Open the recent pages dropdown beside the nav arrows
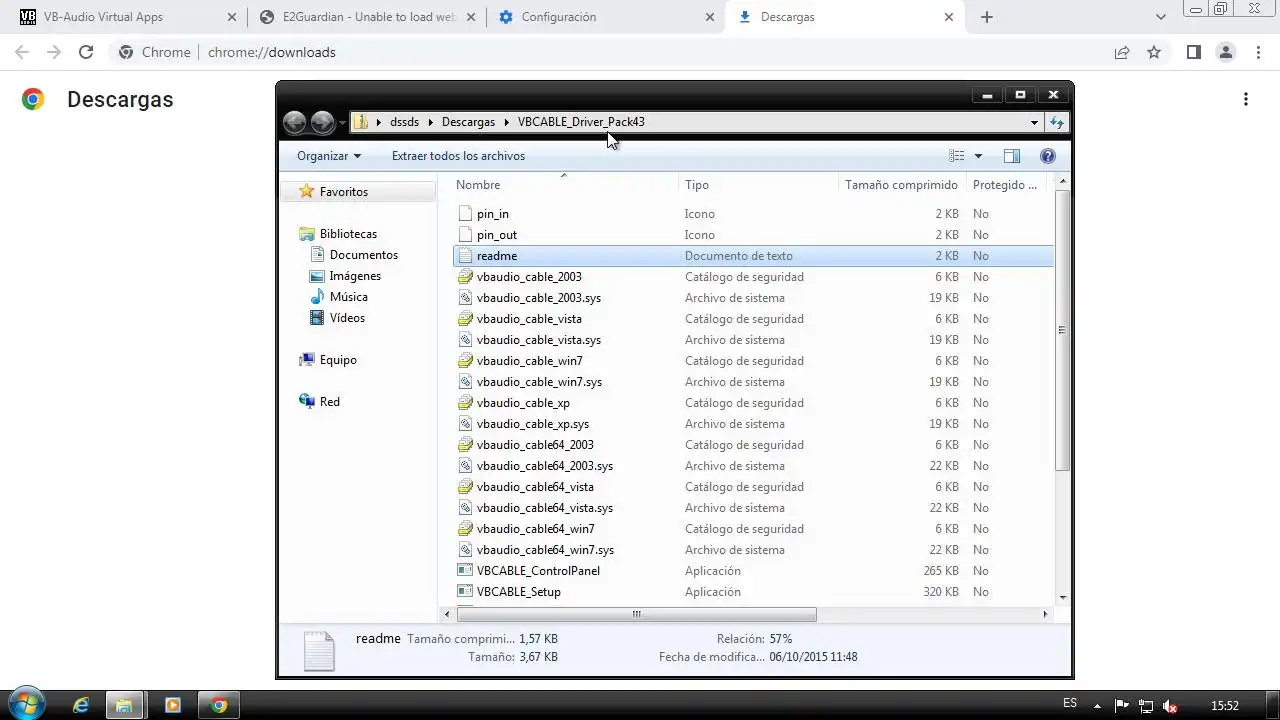1280x720 pixels. (x=342, y=123)
